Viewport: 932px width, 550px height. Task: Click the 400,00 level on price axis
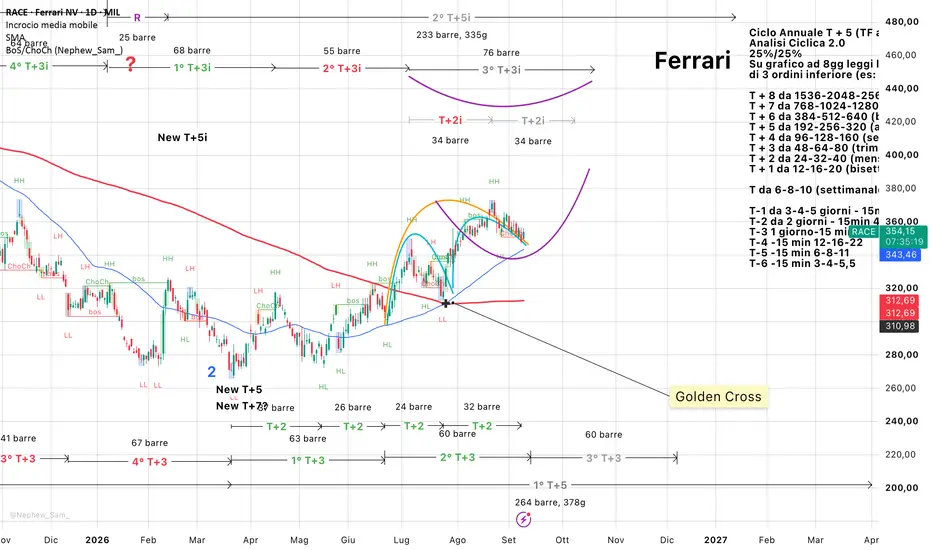point(902,155)
